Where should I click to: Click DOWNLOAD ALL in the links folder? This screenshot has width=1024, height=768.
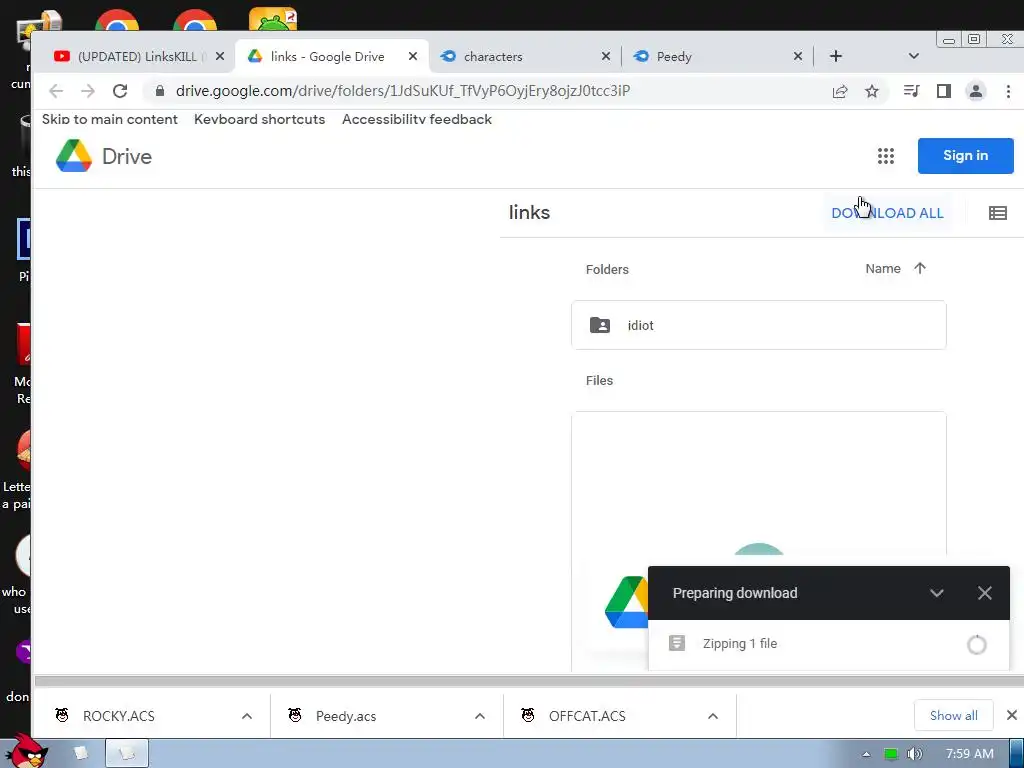(x=887, y=213)
